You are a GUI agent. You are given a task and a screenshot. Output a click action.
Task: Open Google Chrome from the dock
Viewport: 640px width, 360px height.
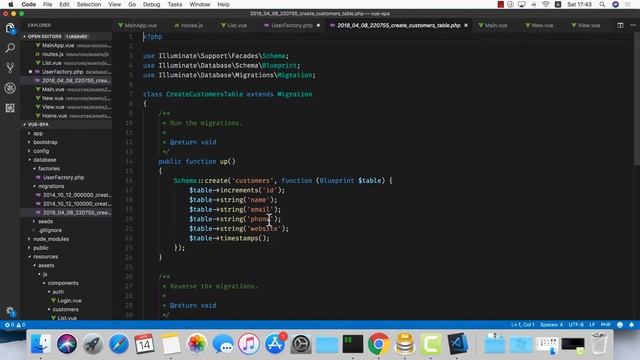379,344
